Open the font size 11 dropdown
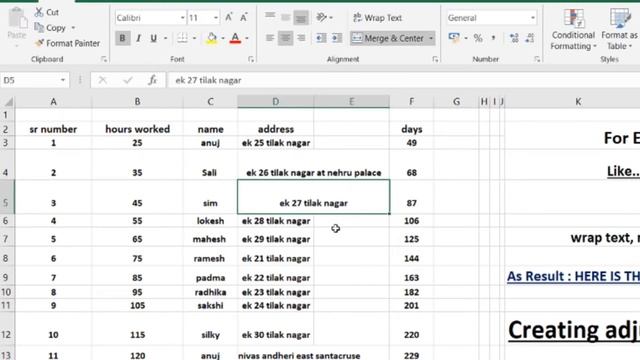This screenshot has width=640, height=360. click(x=216, y=18)
